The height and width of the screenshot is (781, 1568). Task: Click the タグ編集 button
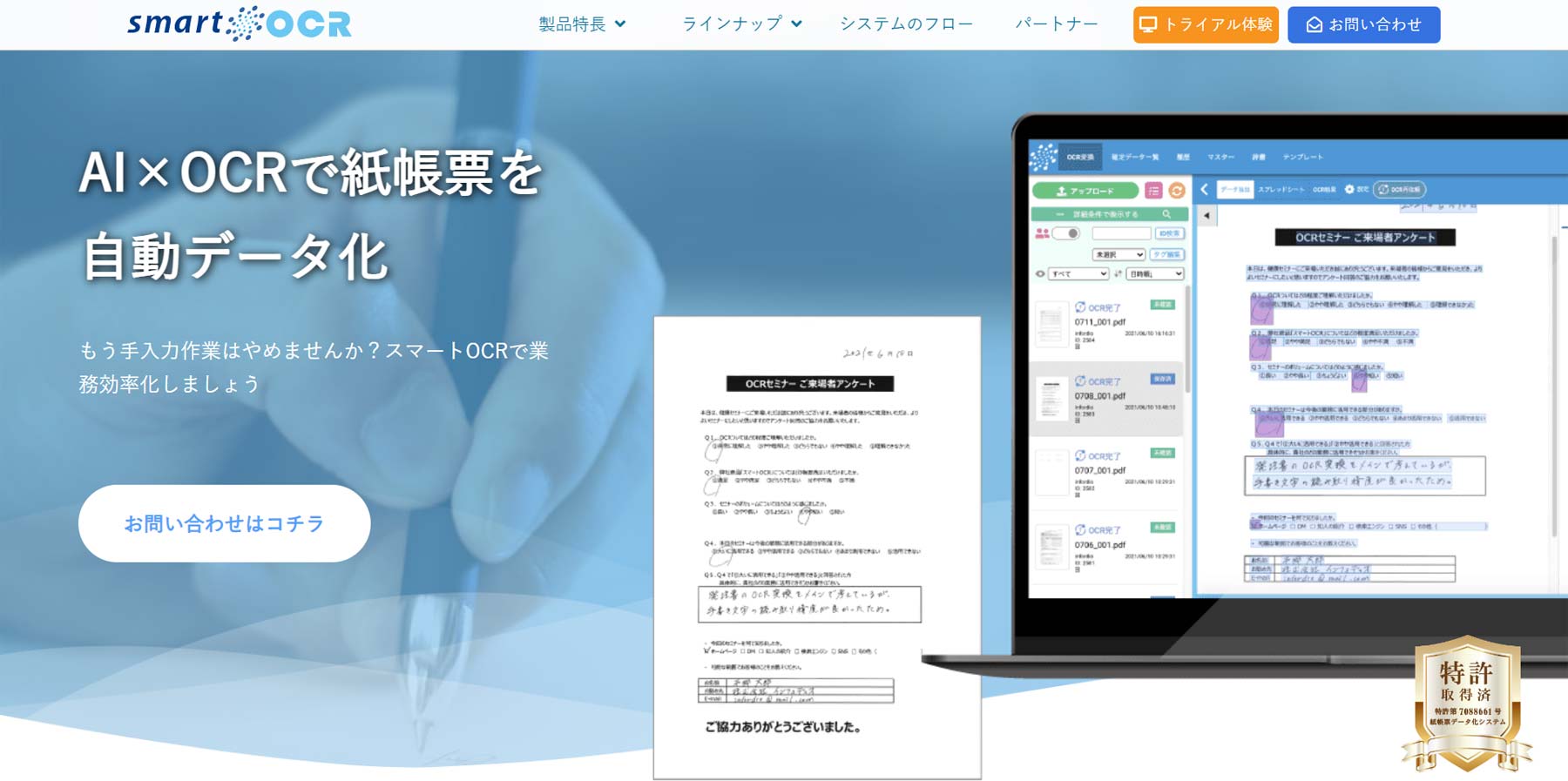click(1166, 254)
